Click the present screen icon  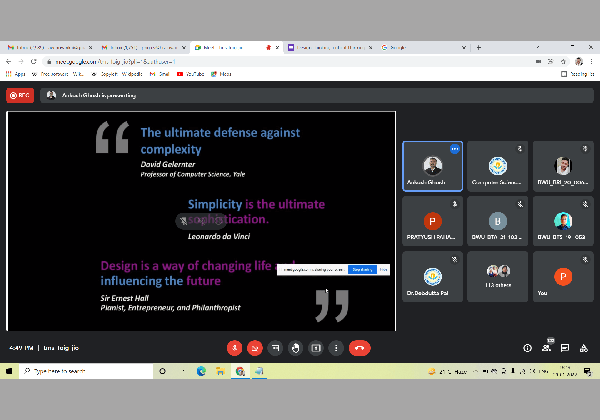tap(316, 348)
